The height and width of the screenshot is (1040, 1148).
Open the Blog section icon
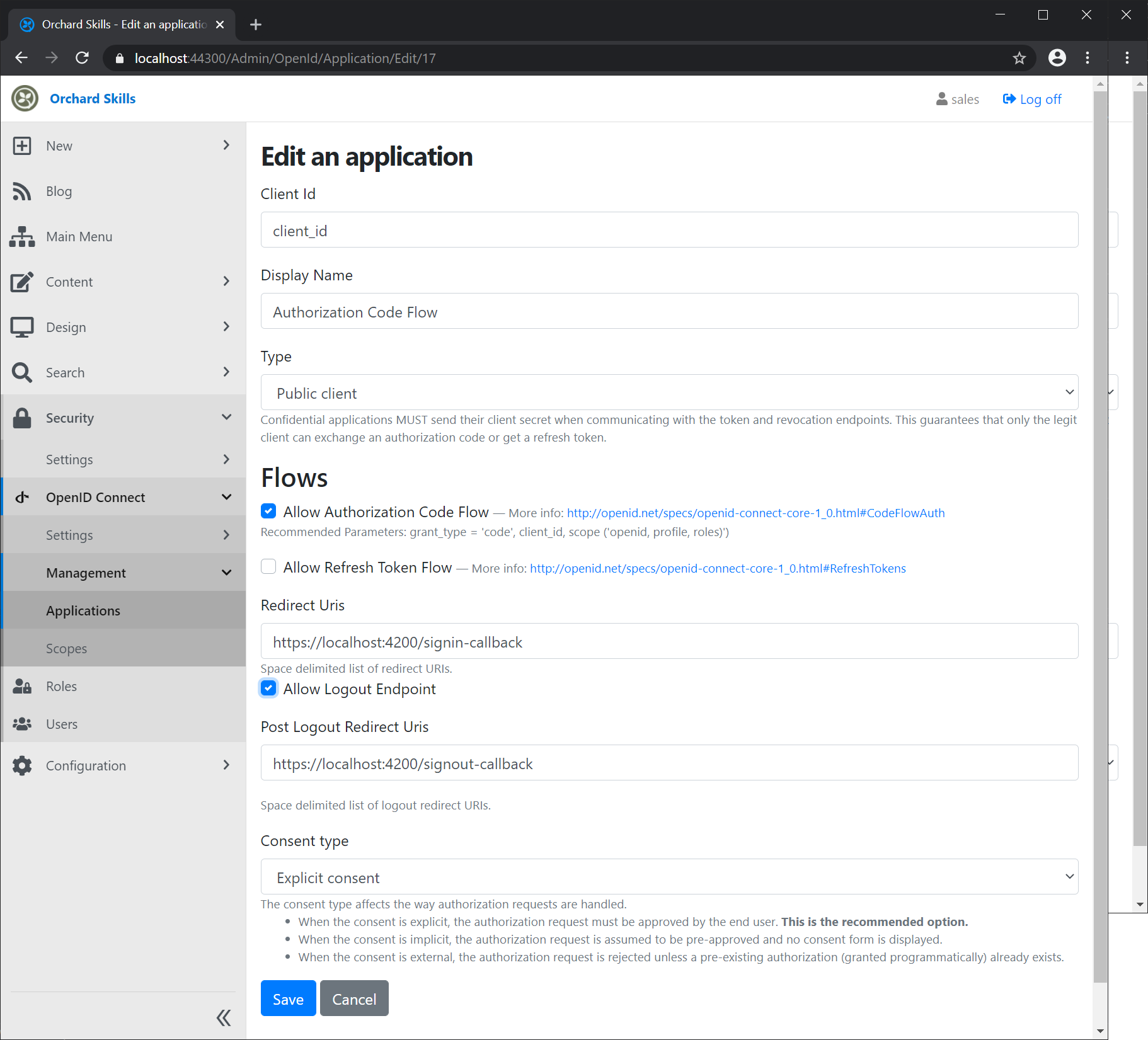pyautogui.click(x=23, y=191)
